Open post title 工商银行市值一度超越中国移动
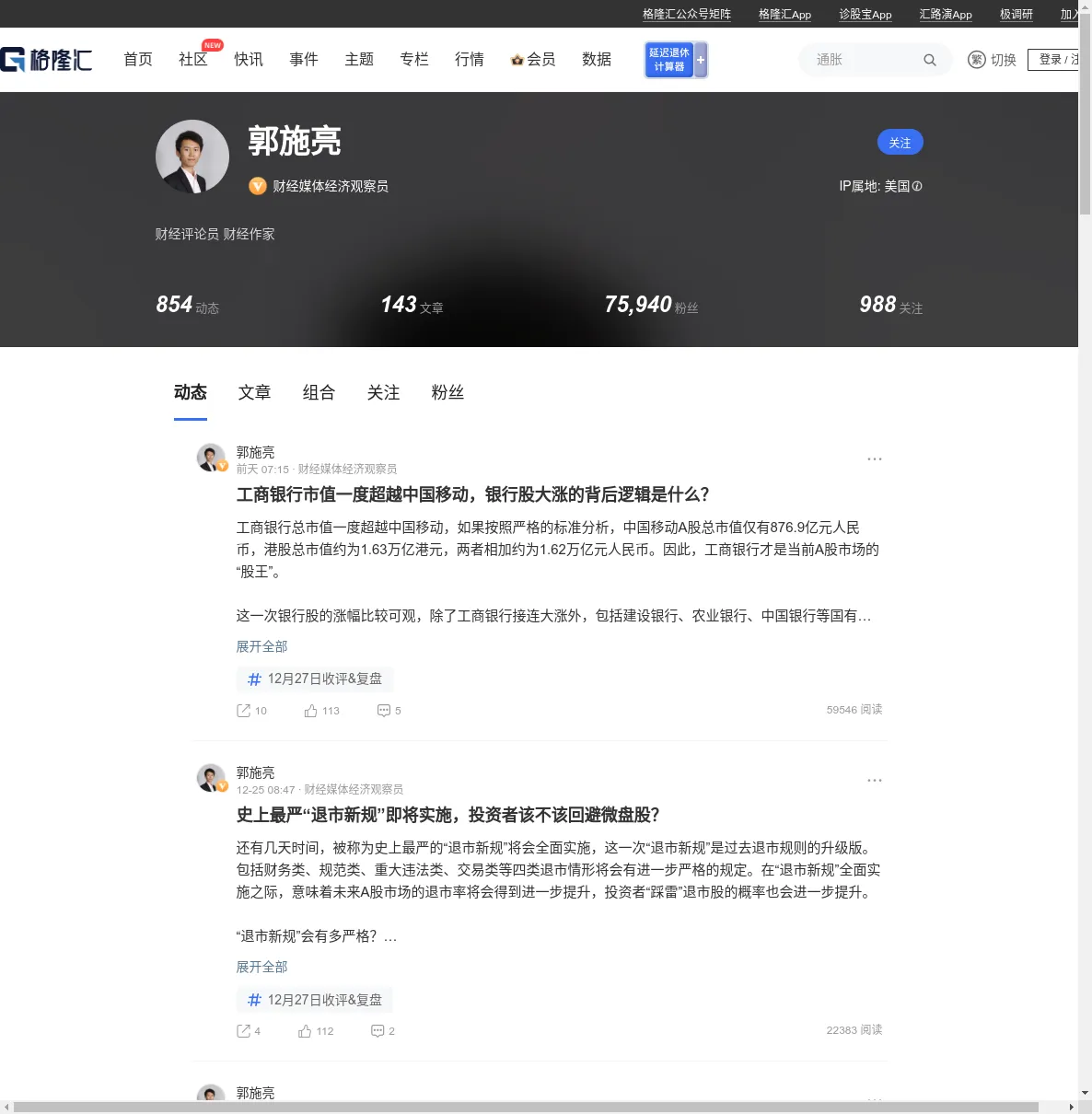 pyautogui.click(x=473, y=494)
